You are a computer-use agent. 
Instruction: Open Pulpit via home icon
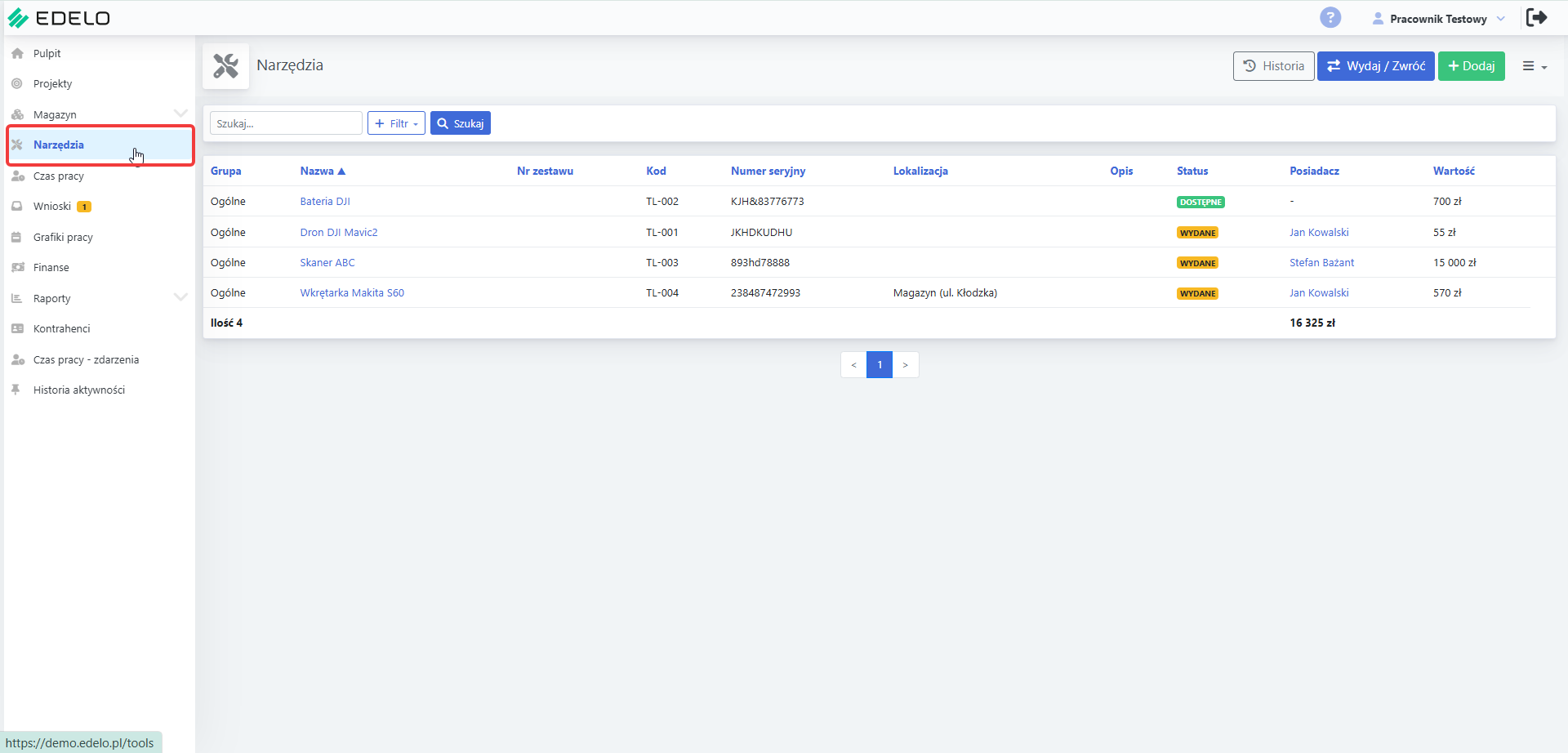point(17,53)
